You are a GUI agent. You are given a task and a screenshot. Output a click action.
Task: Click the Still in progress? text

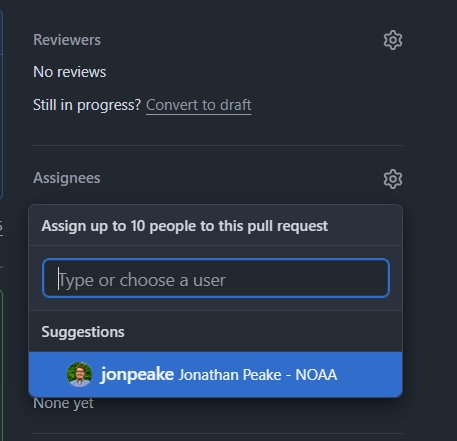(87, 105)
